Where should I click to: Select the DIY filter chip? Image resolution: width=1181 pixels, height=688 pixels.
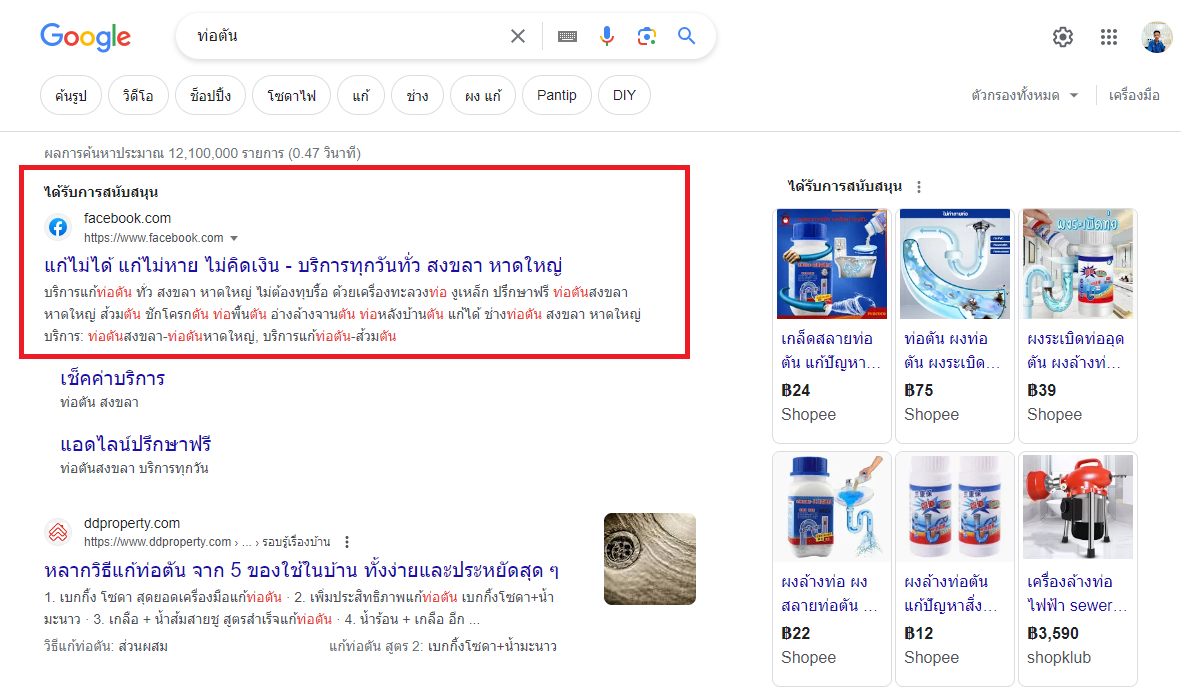624,96
